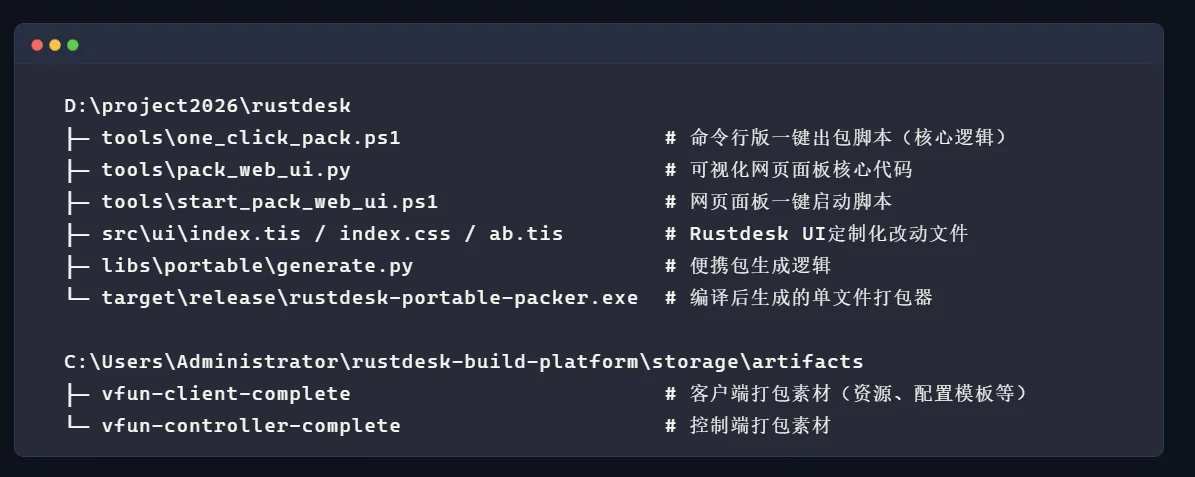This screenshot has width=1195, height=477.
Task: Click the Rustdesk UI定制化改动文件 comment
Action: [x=828, y=234]
